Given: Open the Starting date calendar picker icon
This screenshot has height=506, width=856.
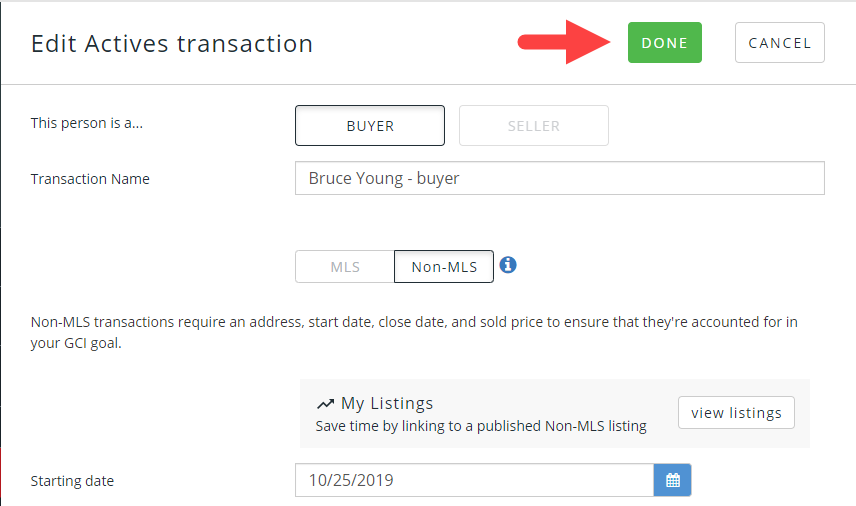Looking at the screenshot, I should (x=673, y=480).
